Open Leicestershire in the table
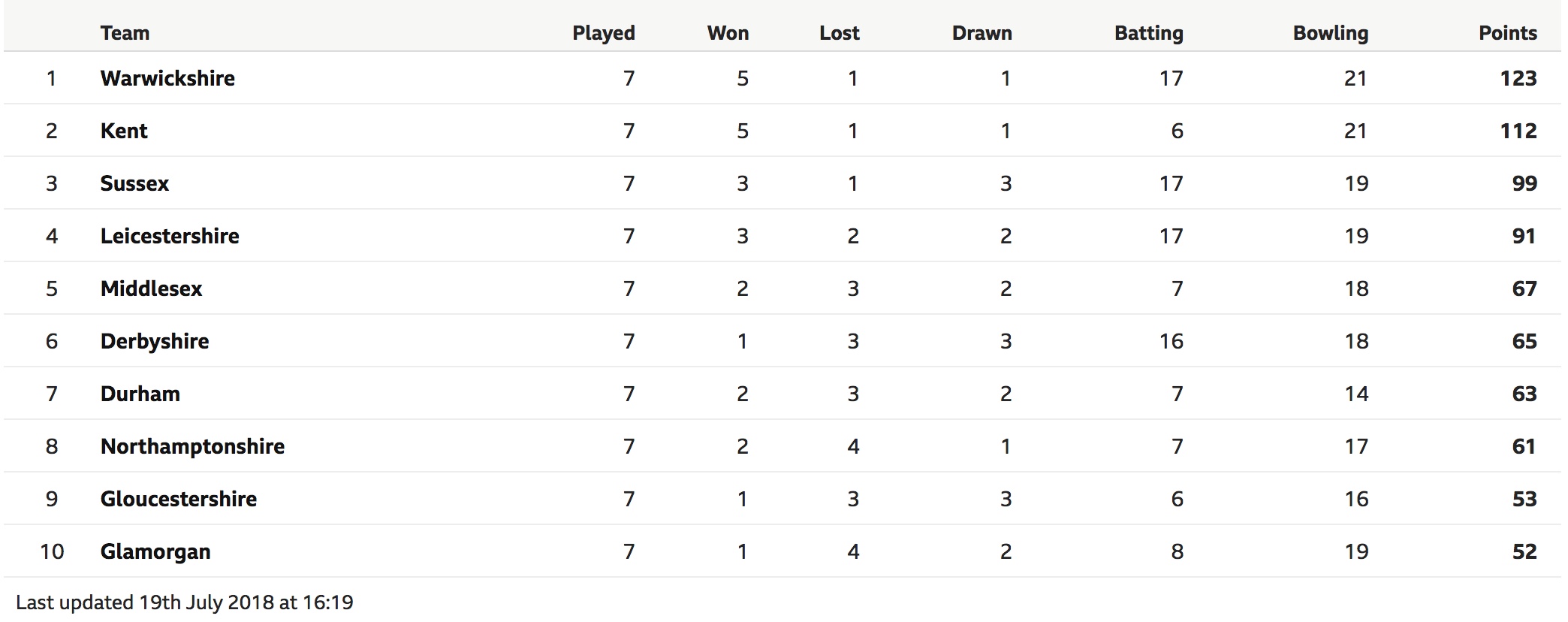 click(x=170, y=236)
